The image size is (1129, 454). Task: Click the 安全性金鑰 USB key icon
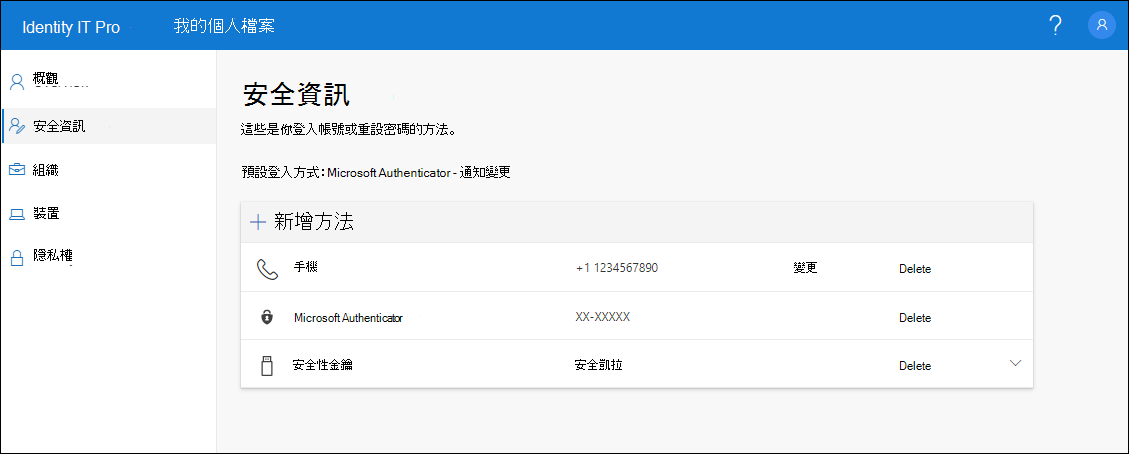pyautogui.click(x=267, y=366)
